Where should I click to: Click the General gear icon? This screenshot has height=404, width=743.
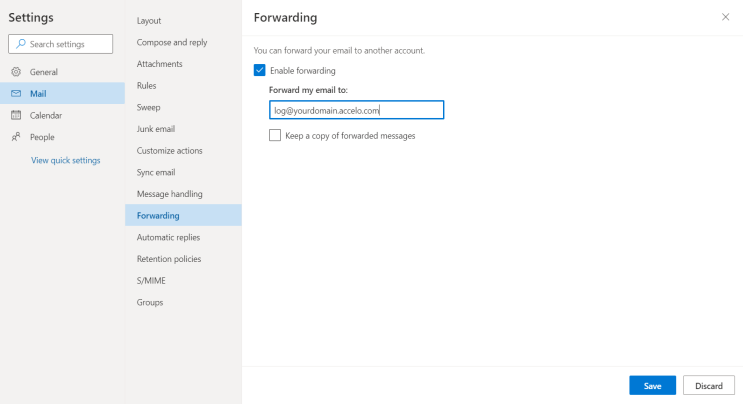[16, 72]
